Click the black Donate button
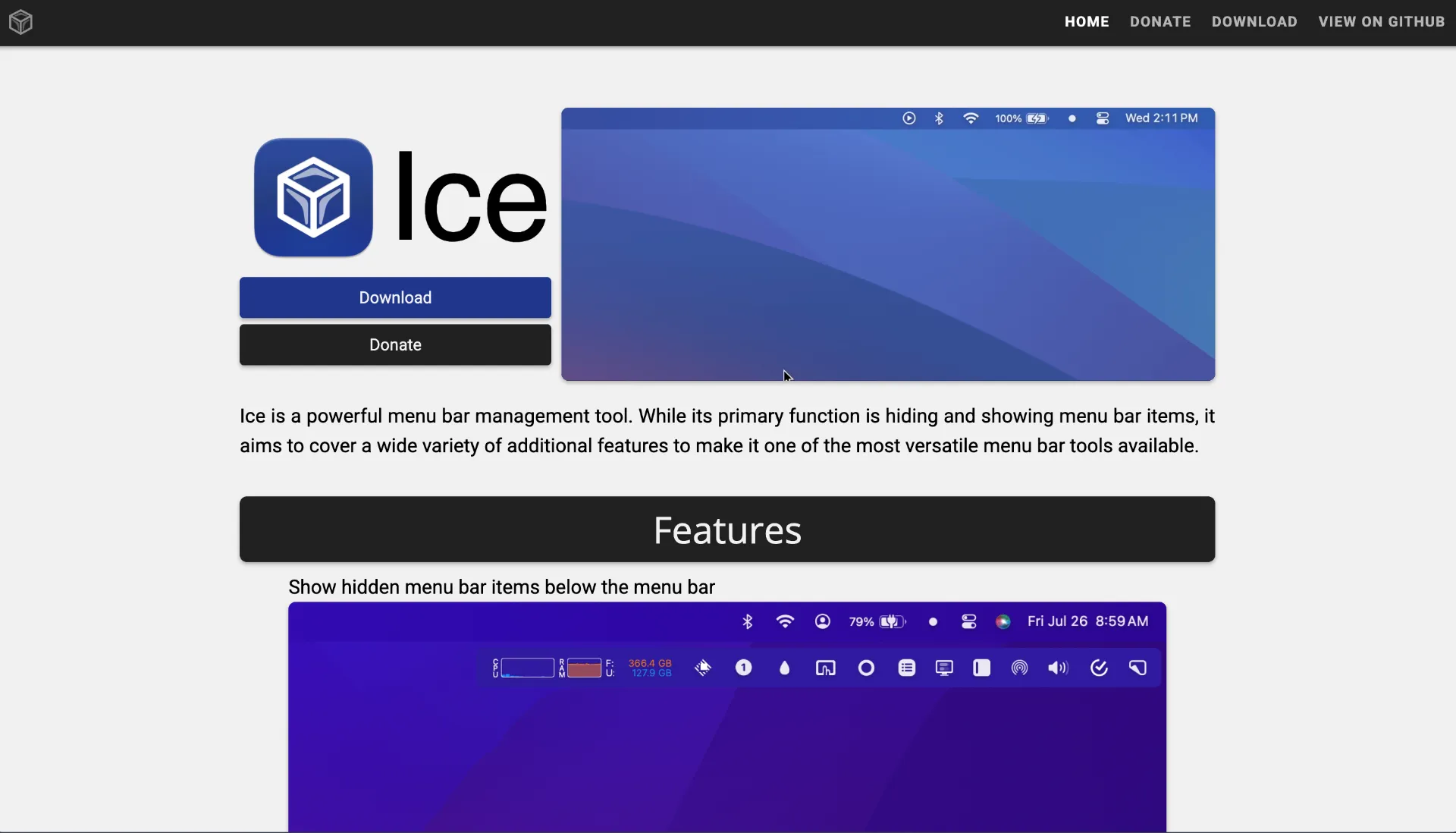The height and width of the screenshot is (833, 1456). (395, 344)
